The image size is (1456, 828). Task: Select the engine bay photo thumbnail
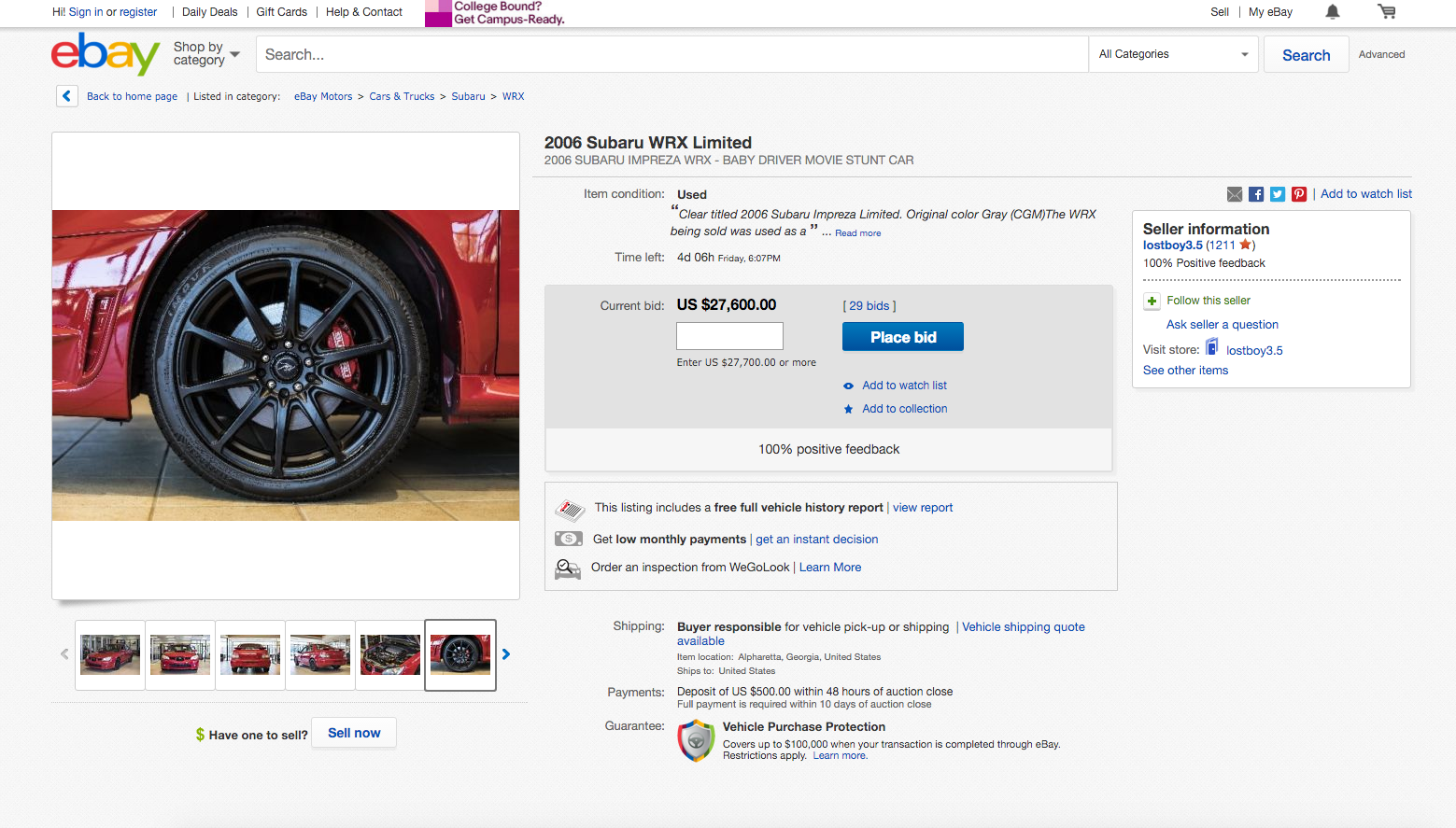click(390, 654)
